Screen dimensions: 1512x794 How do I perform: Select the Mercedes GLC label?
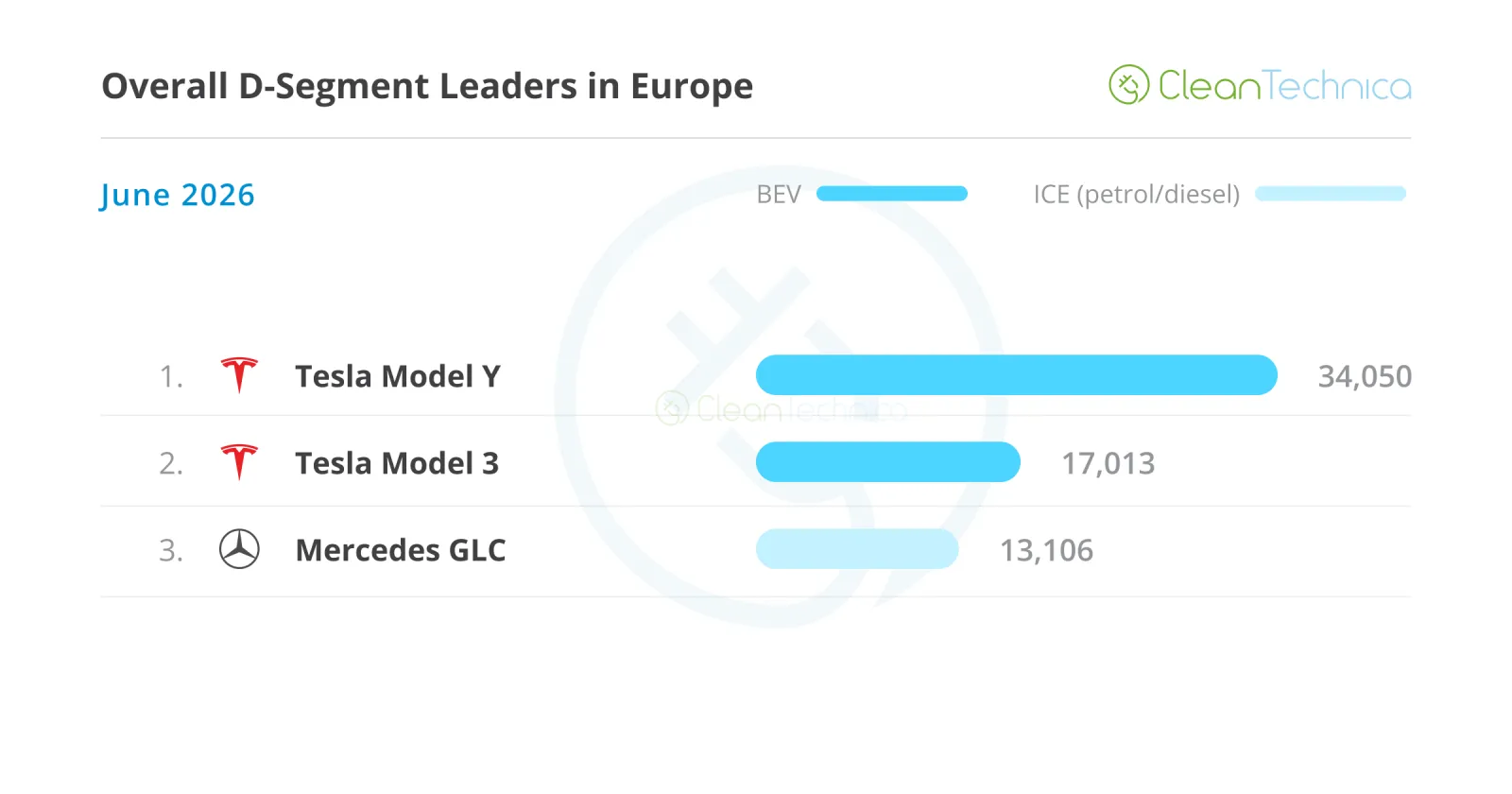(x=401, y=550)
